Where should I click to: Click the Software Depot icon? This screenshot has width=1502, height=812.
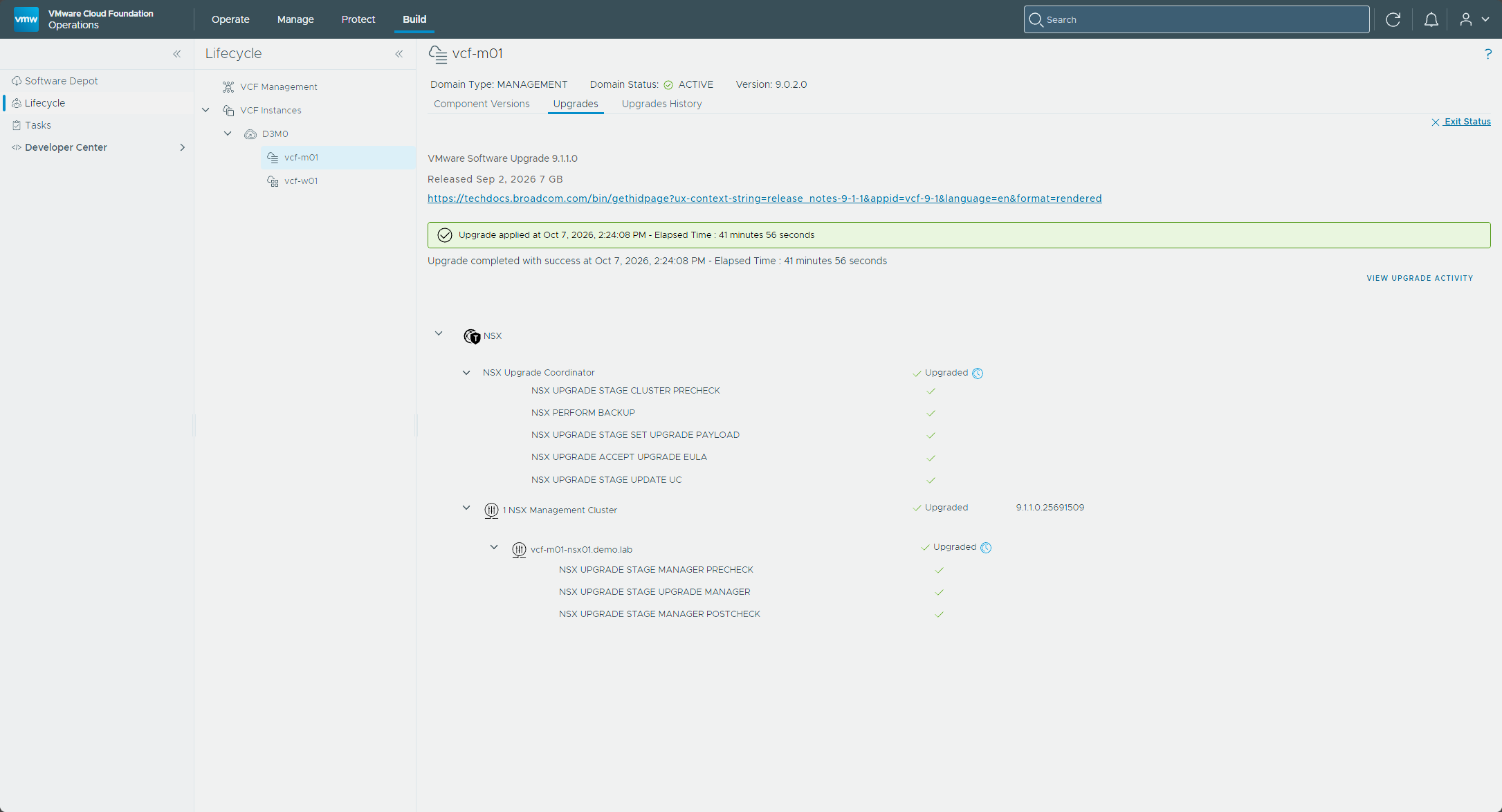pyautogui.click(x=17, y=81)
